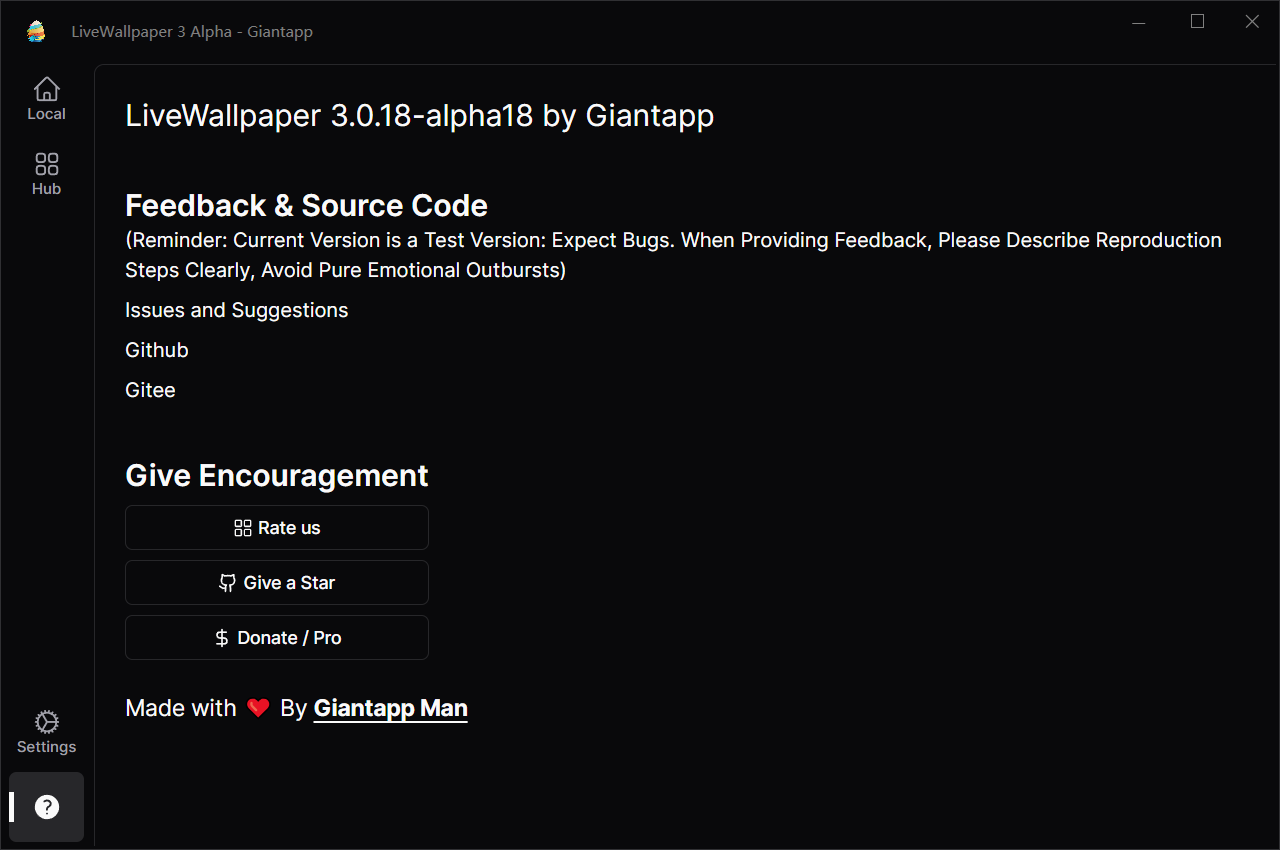The width and height of the screenshot is (1280, 850).
Task: Minimize the LiveWallpaper window
Action: (x=1143, y=22)
